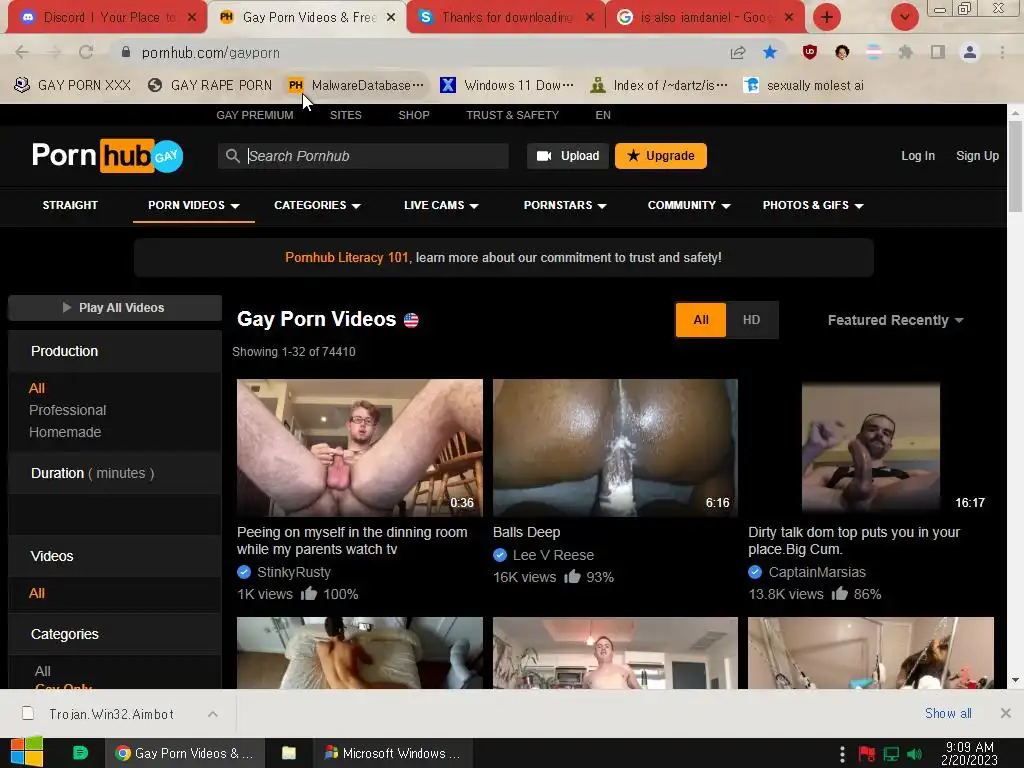Screen dimensions: 1024x768
Task: Open File Explorer from taskbar
Action: (289, 753)
